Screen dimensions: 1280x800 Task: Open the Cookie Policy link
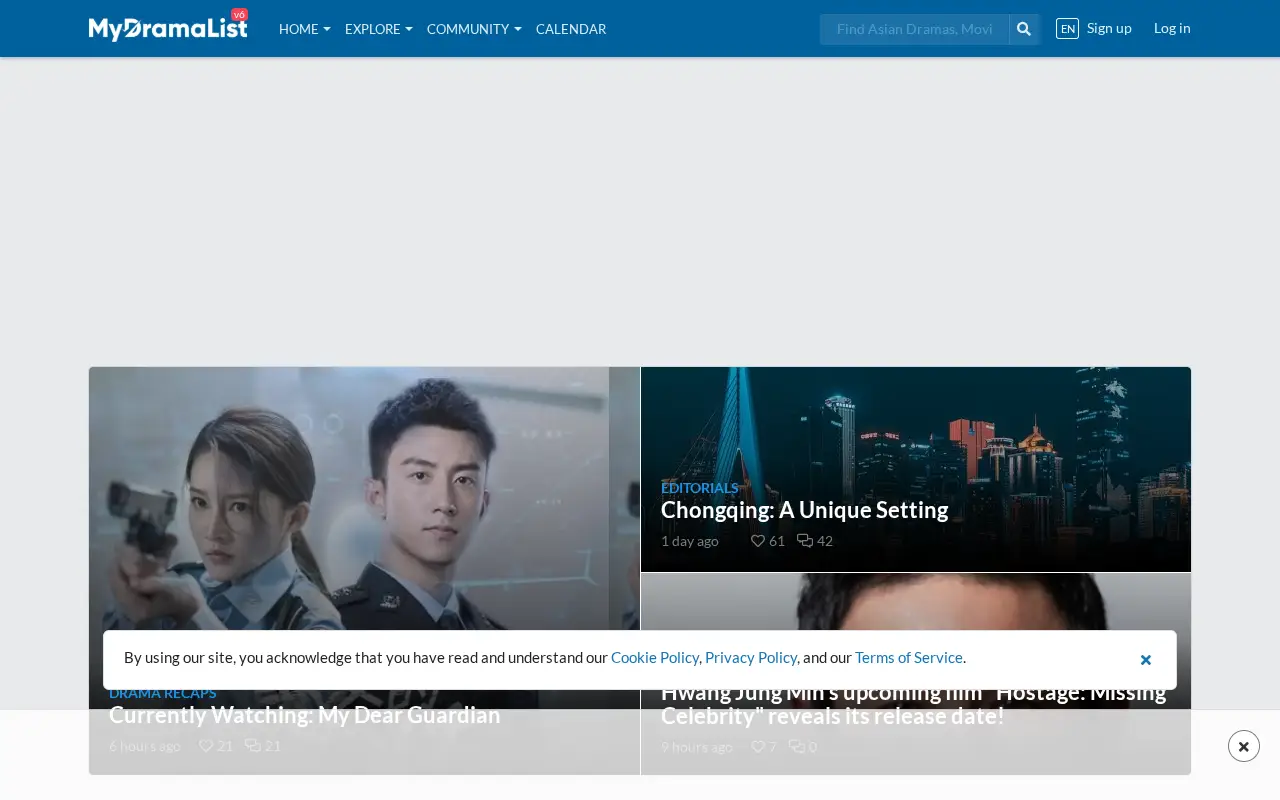655,658
